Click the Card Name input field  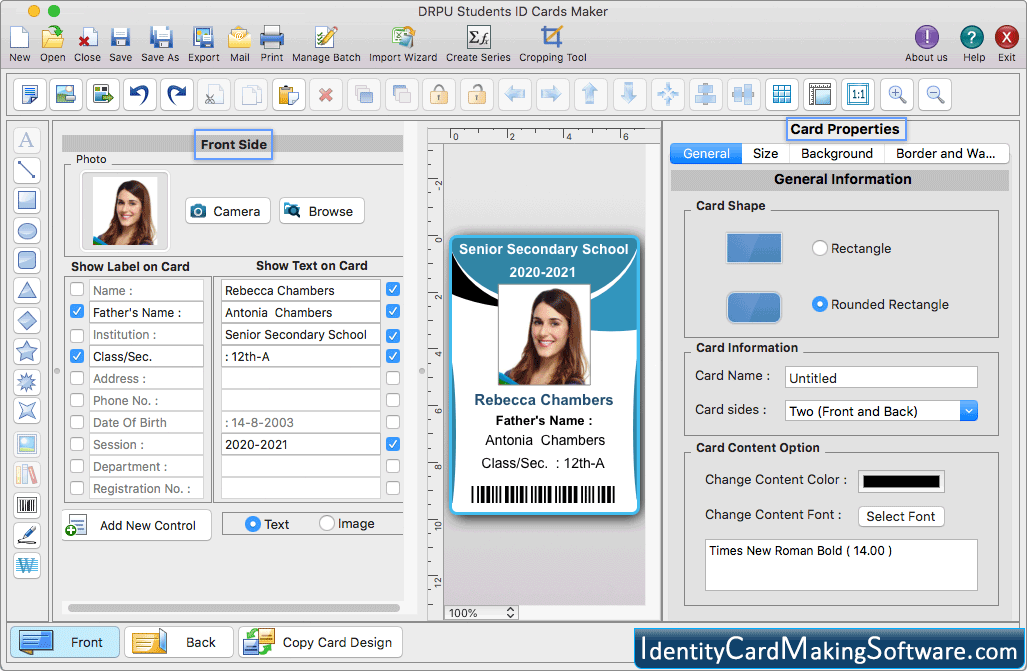(x=881, y=377)
